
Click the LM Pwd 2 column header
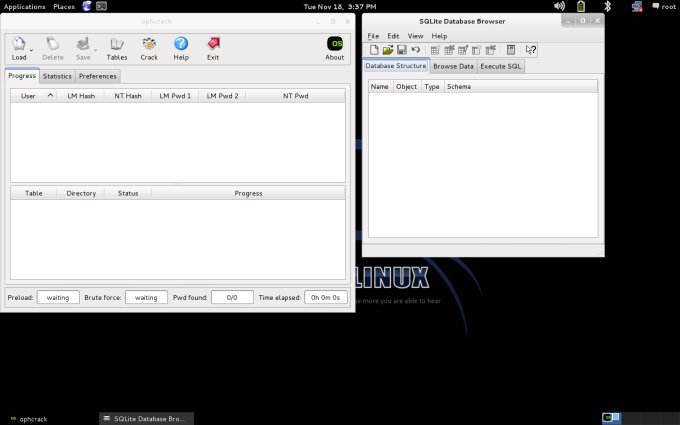click(x=222, y=96)
